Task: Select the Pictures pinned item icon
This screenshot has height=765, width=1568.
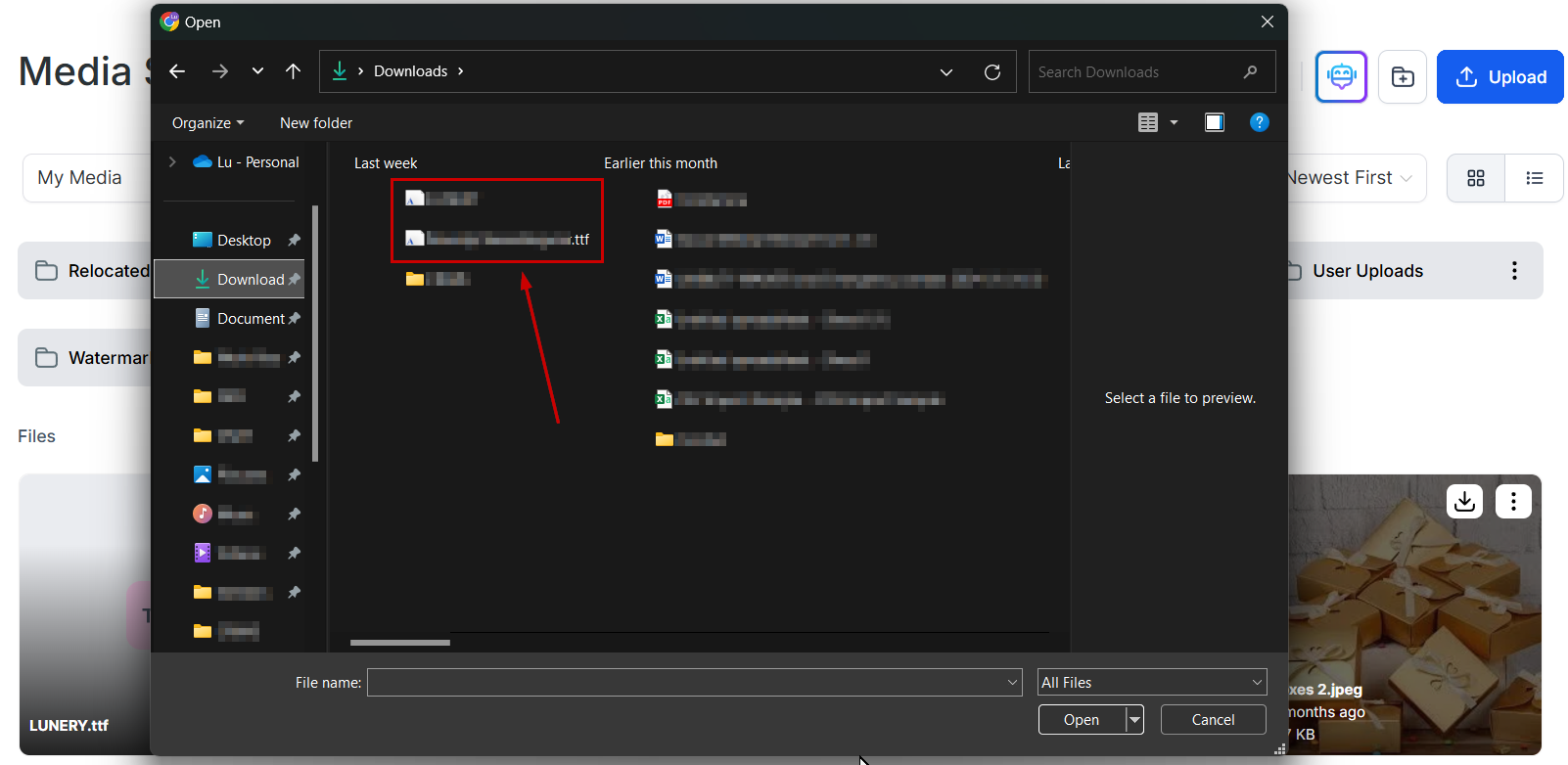Action: point(203,474)
